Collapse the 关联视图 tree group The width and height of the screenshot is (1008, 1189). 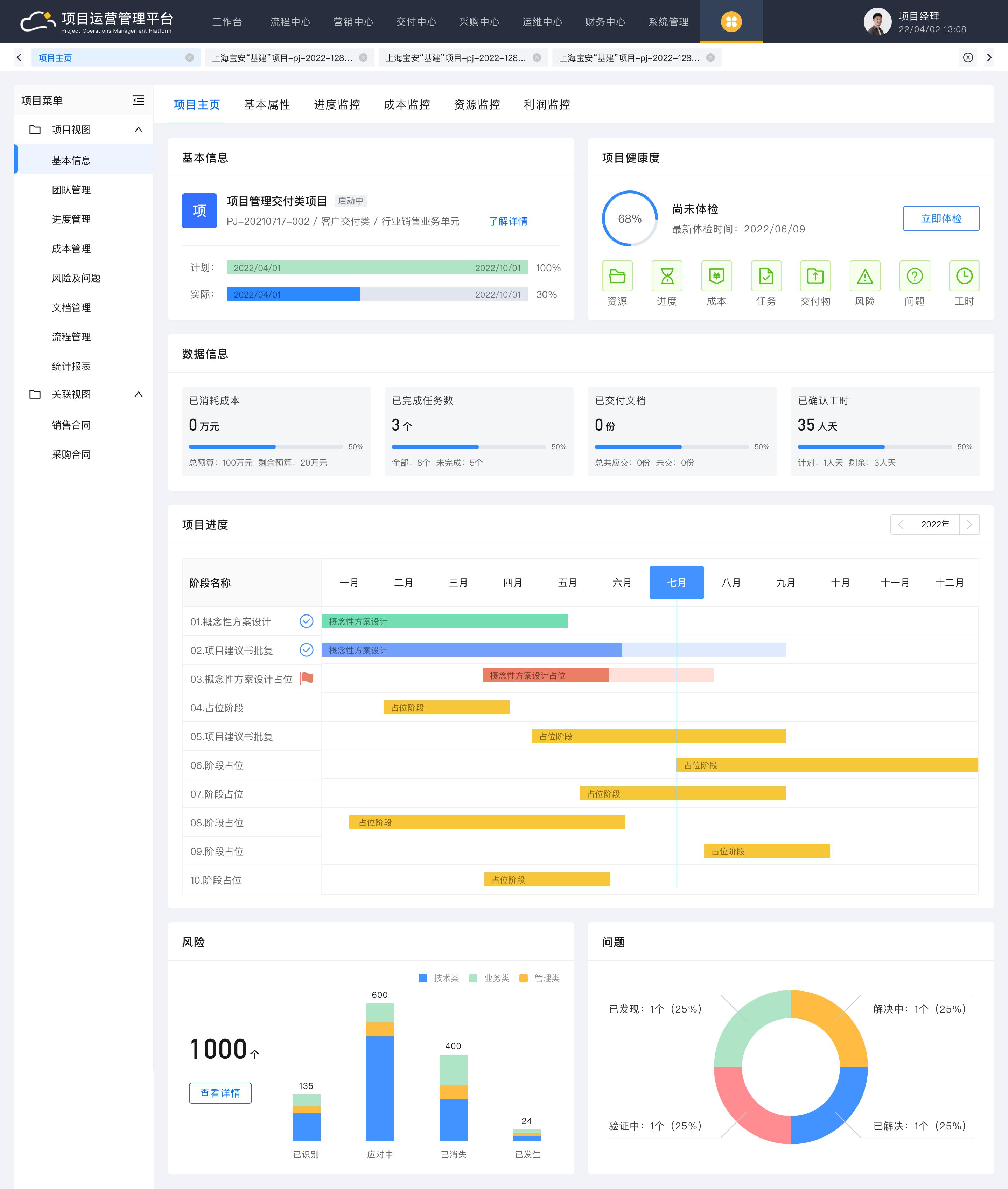[x=138, y=395]
